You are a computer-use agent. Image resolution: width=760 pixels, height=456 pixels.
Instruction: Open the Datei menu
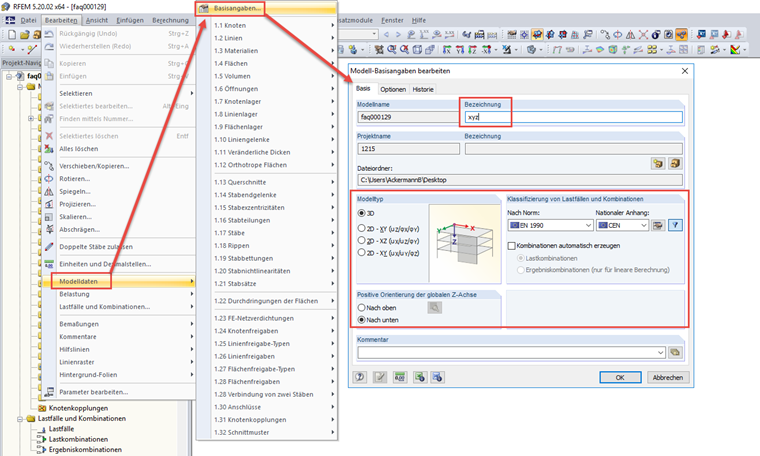point(28,20)
